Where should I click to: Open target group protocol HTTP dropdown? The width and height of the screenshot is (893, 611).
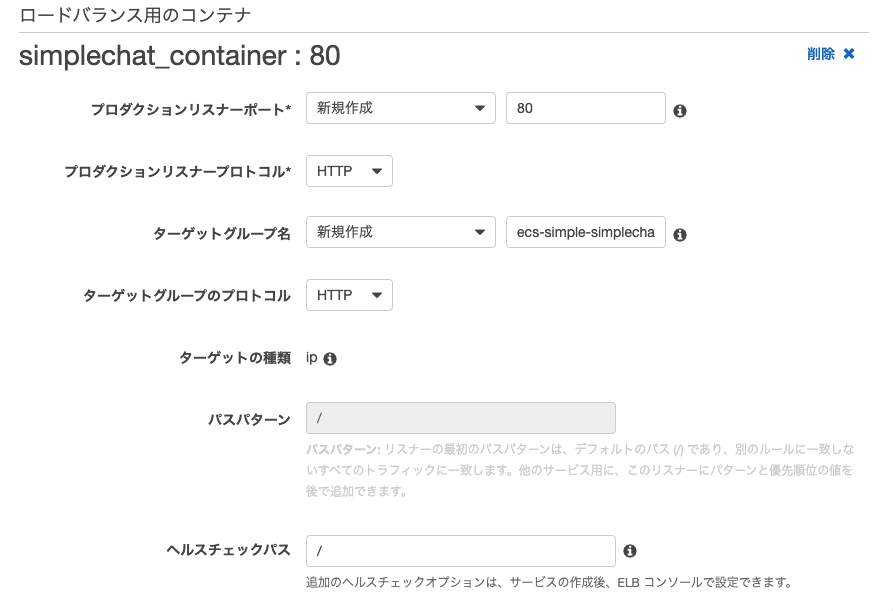pyautogui.click(x=349, y=295)
